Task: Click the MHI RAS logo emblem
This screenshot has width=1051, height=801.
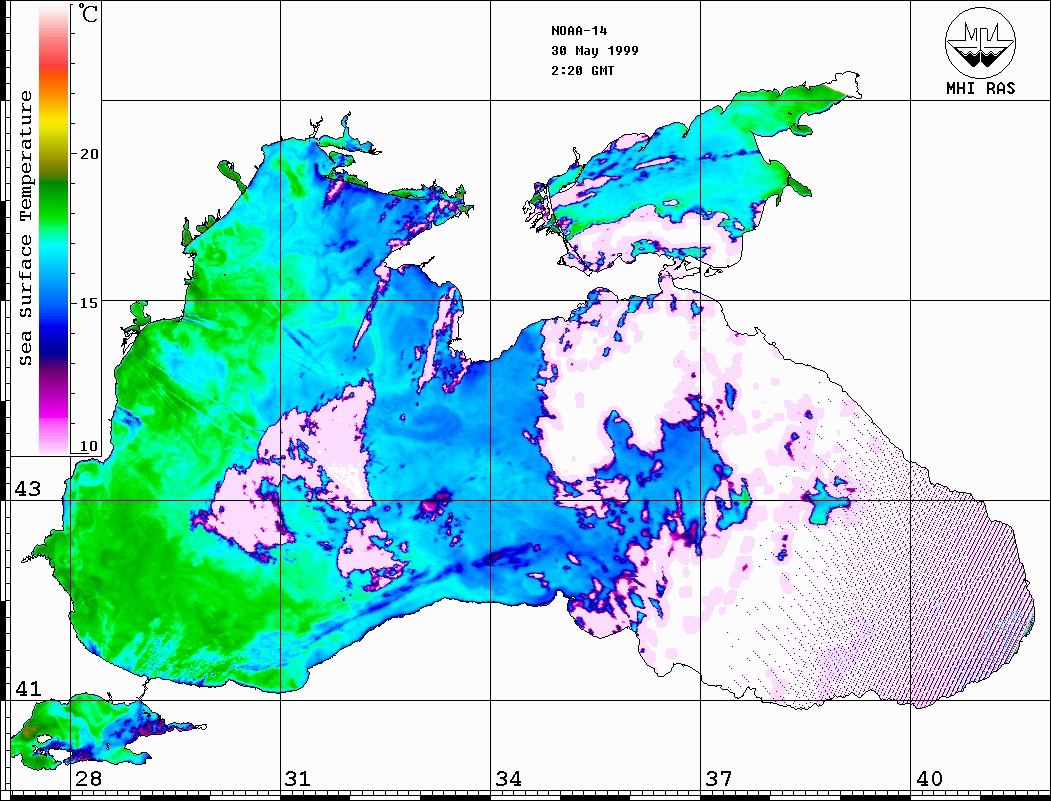Action: 980,42
